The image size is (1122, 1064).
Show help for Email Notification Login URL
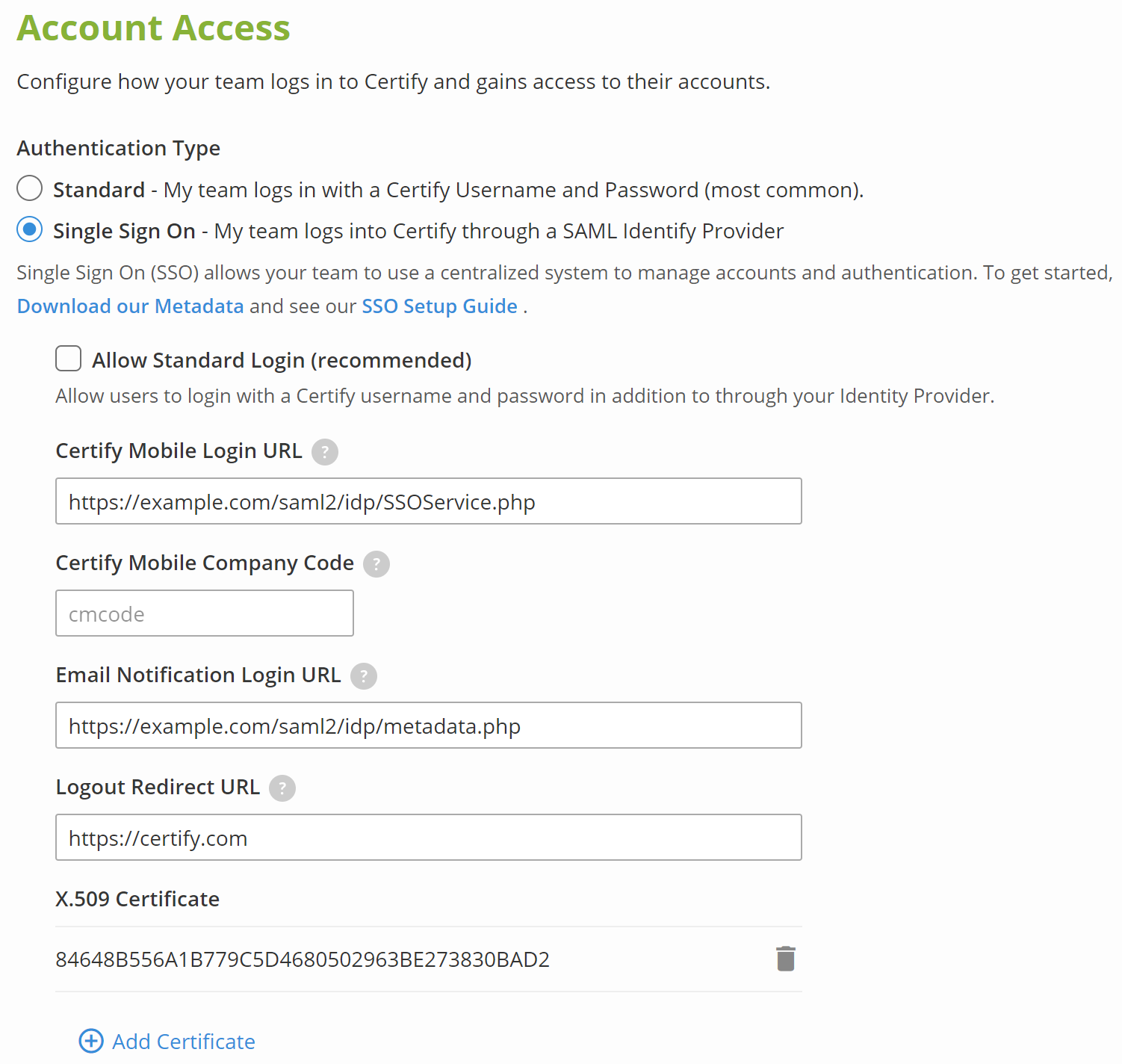[x=364, y=676]
